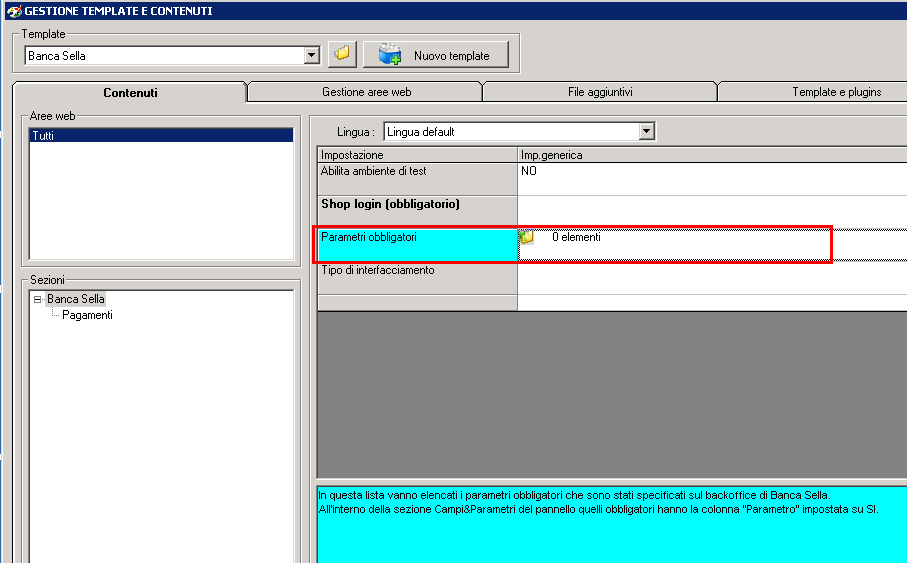
Task: Open the File aggiuntivi tab
Action: 600,91
